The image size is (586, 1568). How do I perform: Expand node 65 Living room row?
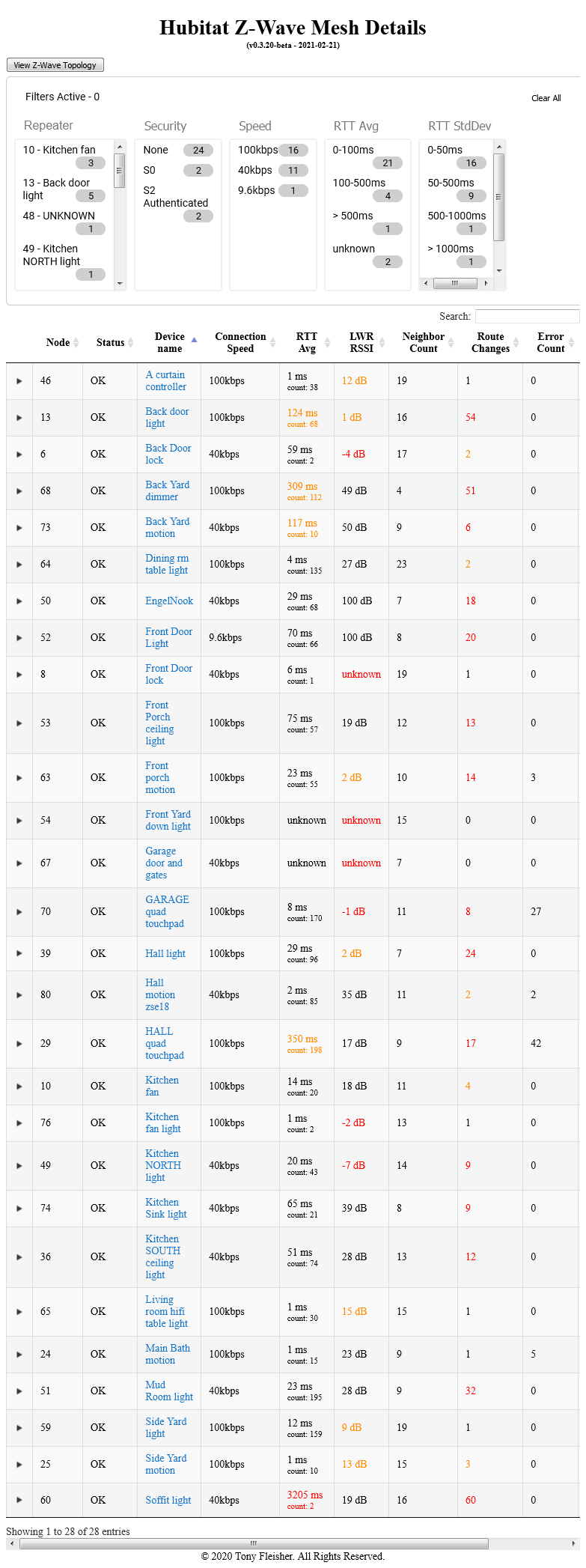19,1312
